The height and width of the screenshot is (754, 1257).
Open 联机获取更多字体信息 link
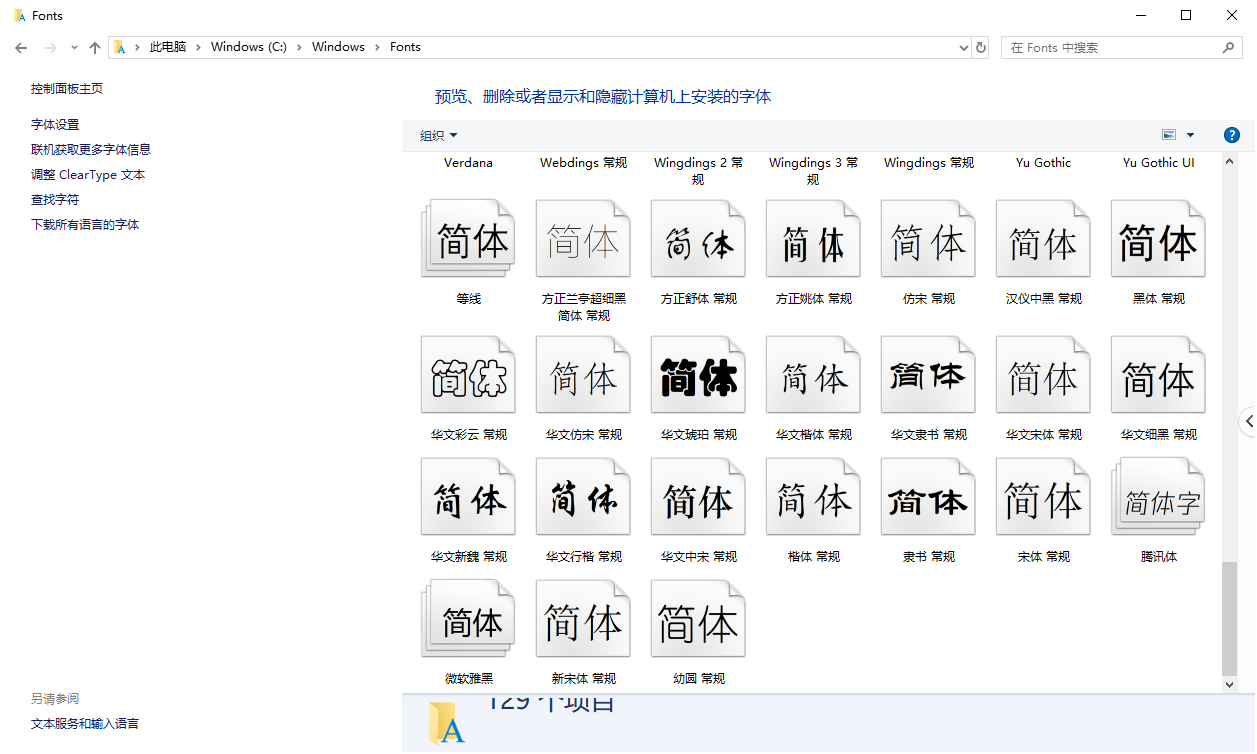pyautogui.click(x=91, y=150)
